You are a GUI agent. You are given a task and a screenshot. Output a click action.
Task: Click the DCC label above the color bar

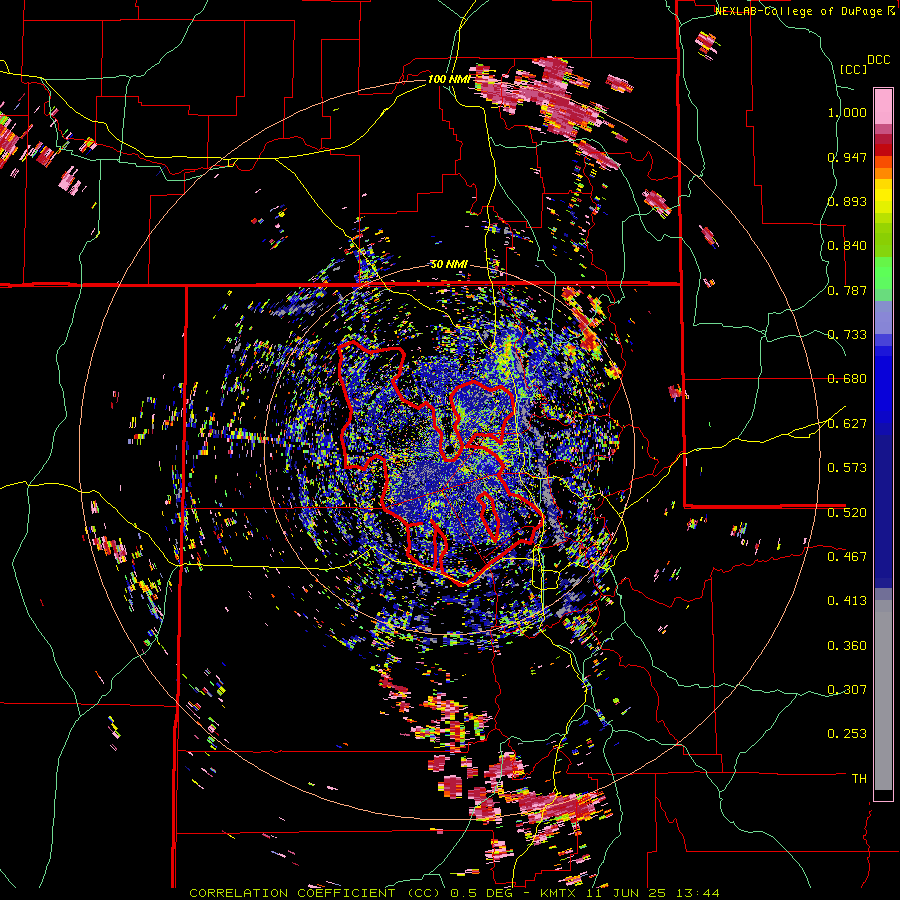tap(879, 60)
